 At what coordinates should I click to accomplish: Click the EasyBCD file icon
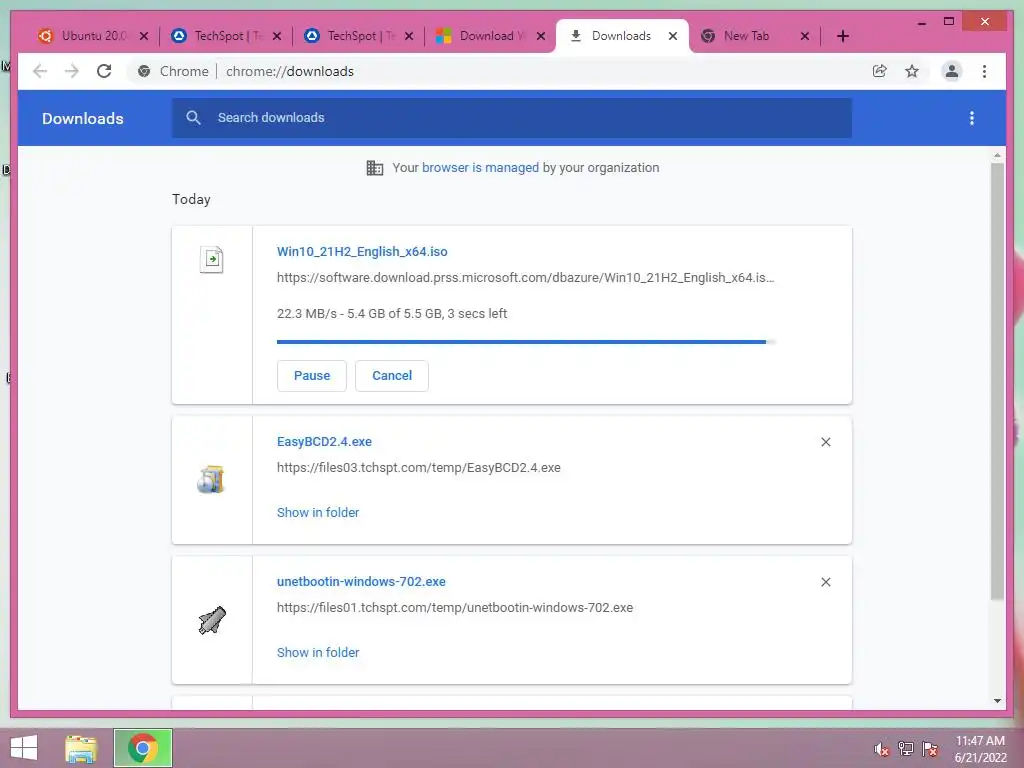click(211, 479)
